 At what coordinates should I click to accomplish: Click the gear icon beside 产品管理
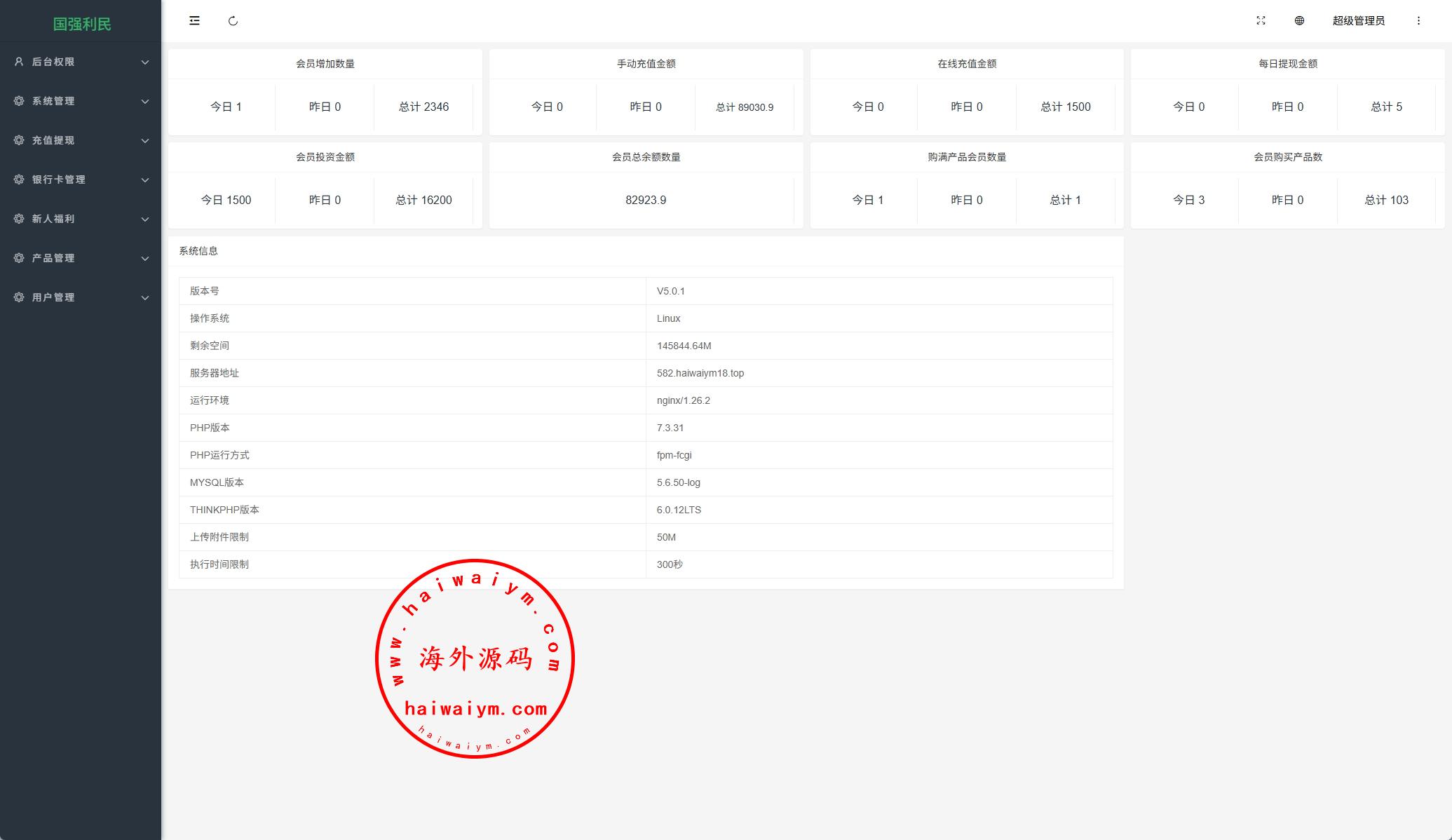[x=19, y=258]
